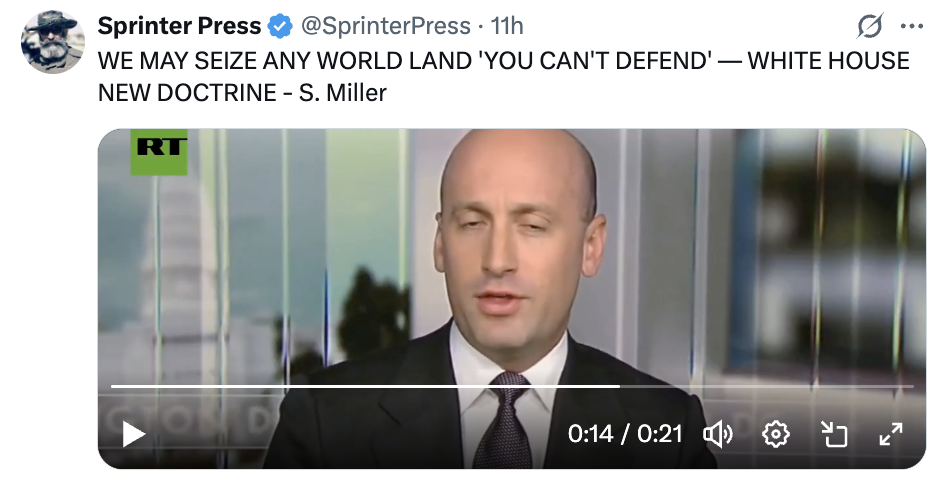The image size is (952, 484).
Task: Click the blue verified checkmark badge
Action: (280, 27)
